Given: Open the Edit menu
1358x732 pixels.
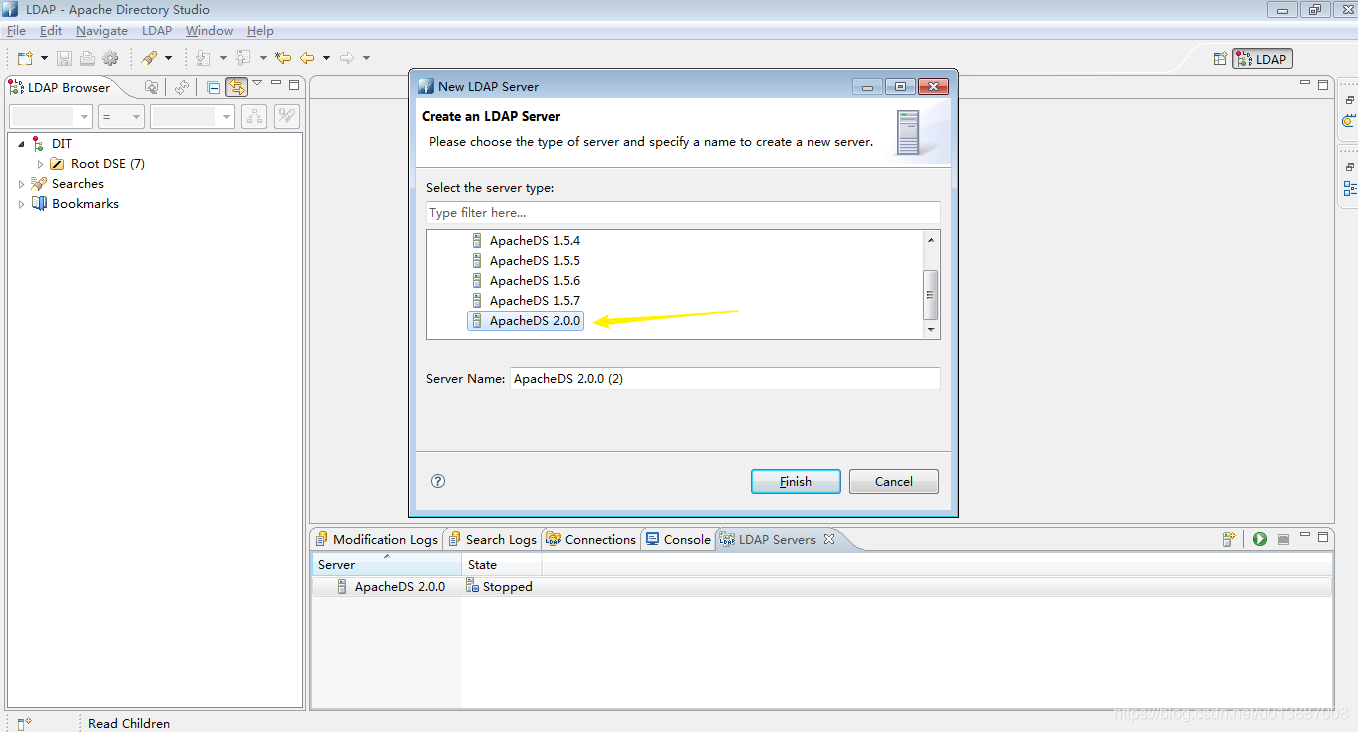Looking at the screenshot, I should pos(51,31).
